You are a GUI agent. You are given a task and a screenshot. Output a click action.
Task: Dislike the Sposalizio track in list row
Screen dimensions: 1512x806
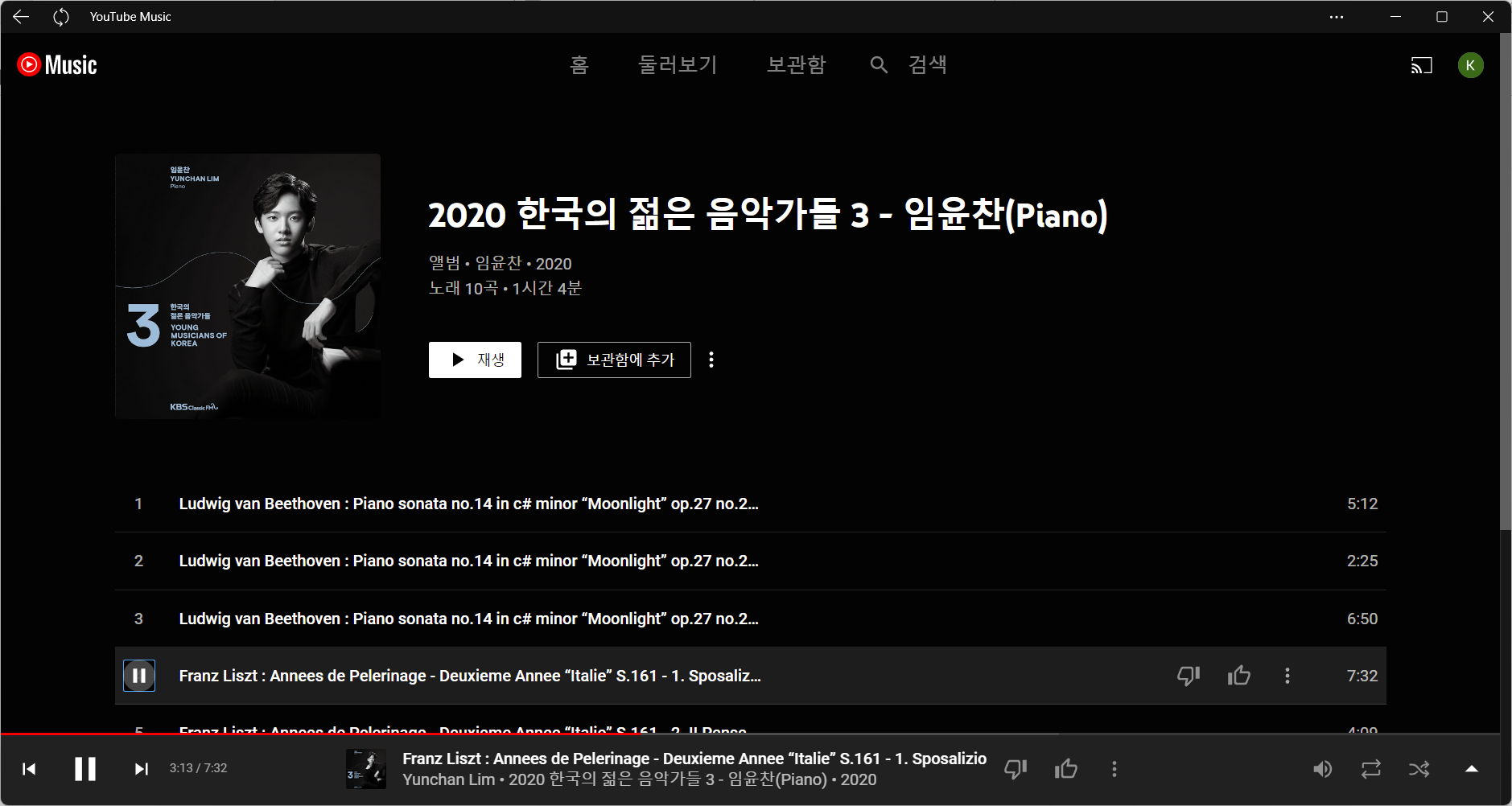pos(1189,676)
